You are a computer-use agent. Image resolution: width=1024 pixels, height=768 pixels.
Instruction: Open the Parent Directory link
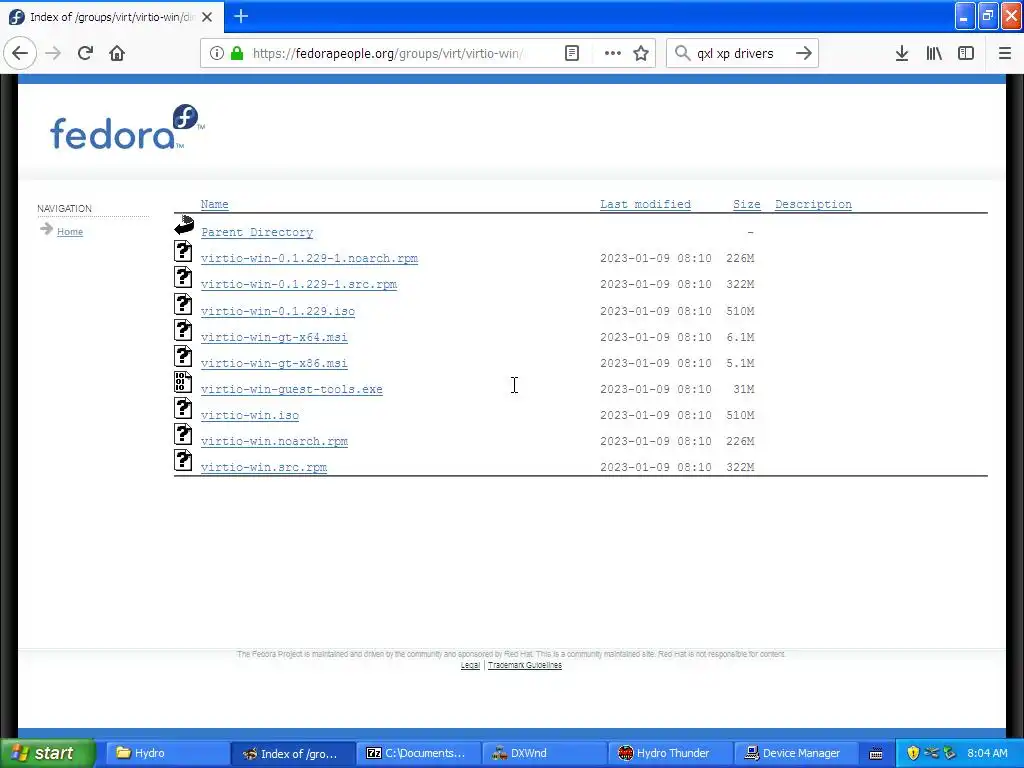pyautogui.click(x=257, y=232)
